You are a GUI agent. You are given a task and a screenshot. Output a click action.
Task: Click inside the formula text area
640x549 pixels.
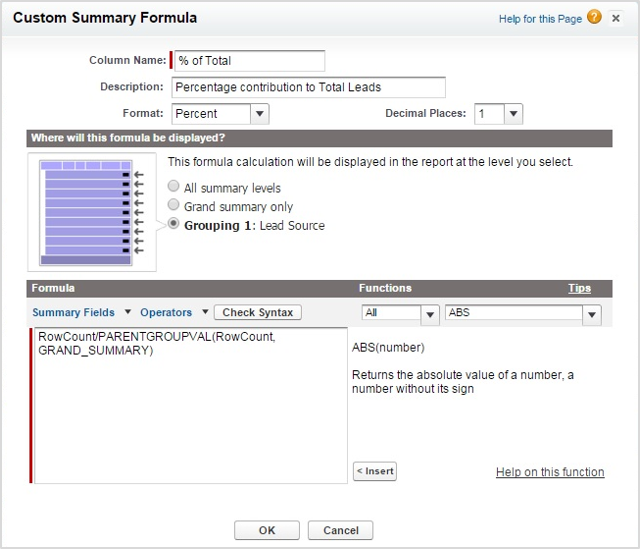191,406
